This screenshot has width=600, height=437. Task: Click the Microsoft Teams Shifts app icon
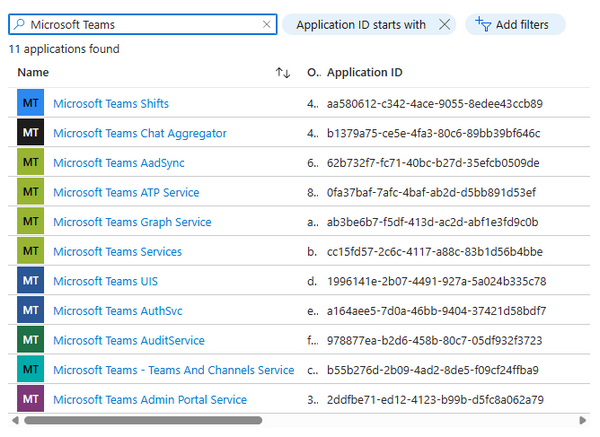coord(31,103)
